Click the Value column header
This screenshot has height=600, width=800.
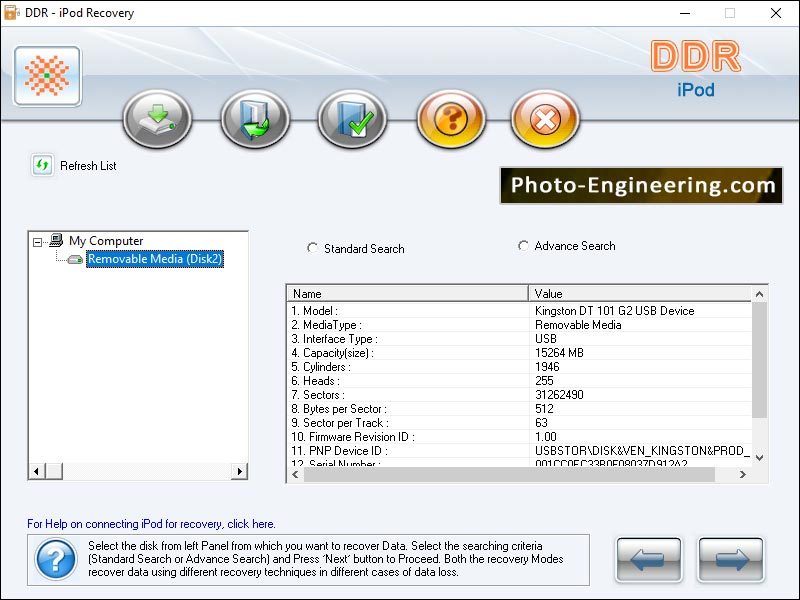click(x=640, y=293)
